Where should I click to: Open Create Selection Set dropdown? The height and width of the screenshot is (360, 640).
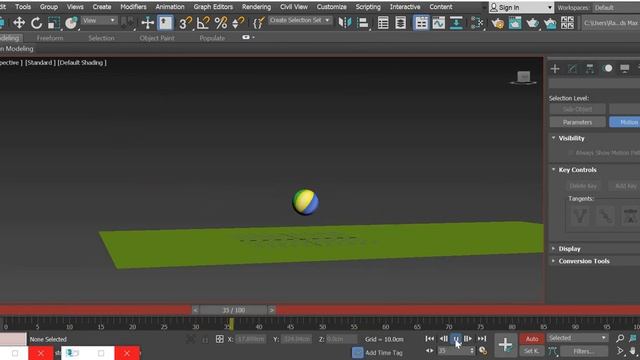click(299, 20)
